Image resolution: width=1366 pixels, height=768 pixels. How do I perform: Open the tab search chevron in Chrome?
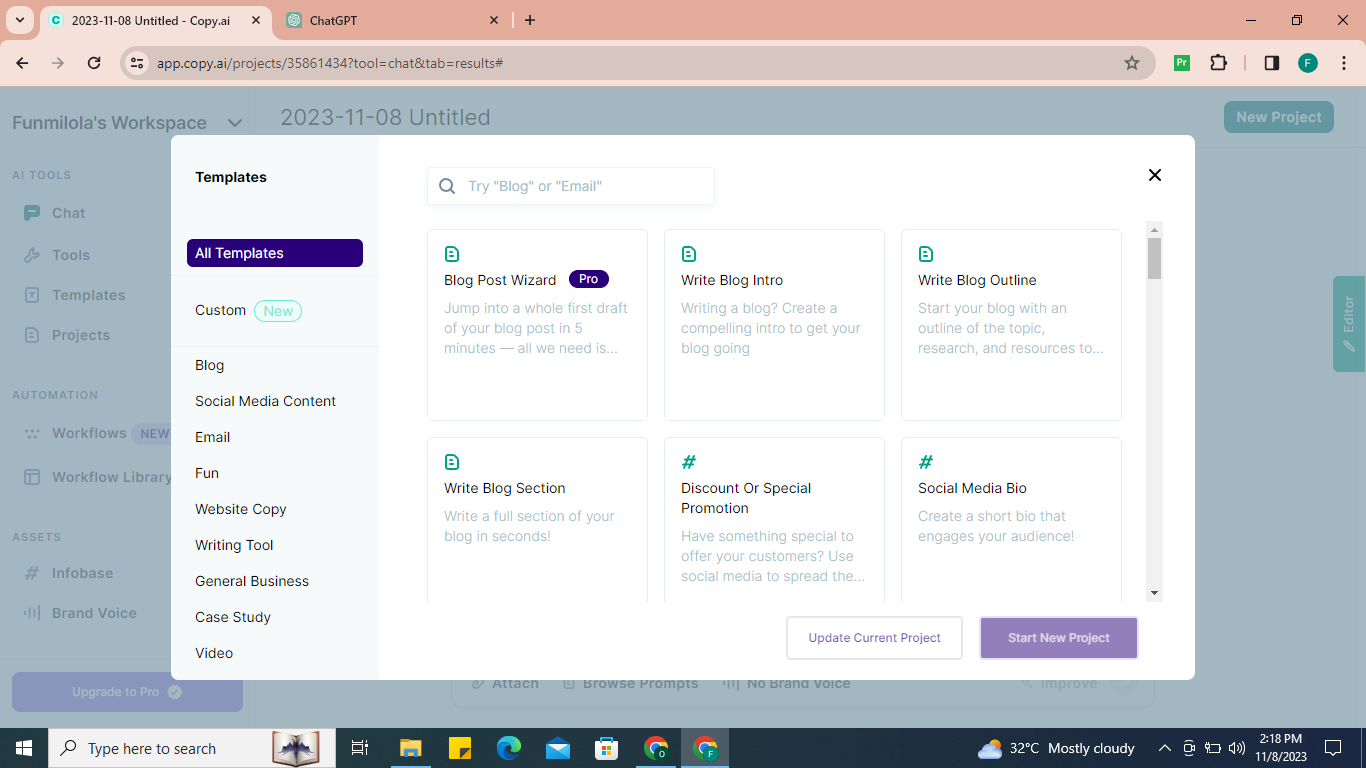pyautogui.click(x=19, y=20)
